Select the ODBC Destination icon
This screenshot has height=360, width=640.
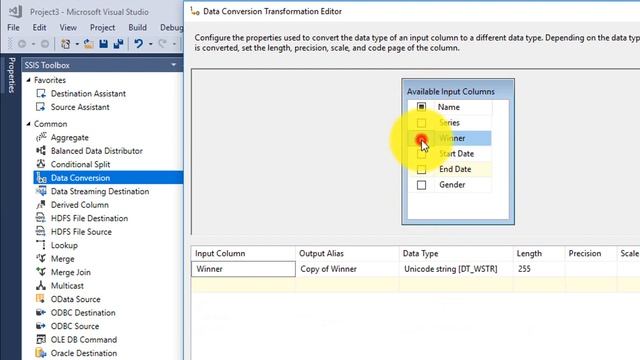click(41, 312)
